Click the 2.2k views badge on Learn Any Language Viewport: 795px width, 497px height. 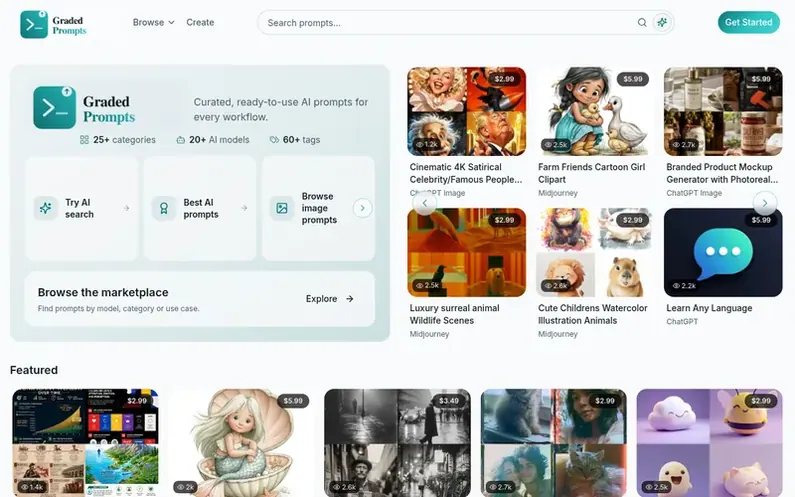click(684, 286)
